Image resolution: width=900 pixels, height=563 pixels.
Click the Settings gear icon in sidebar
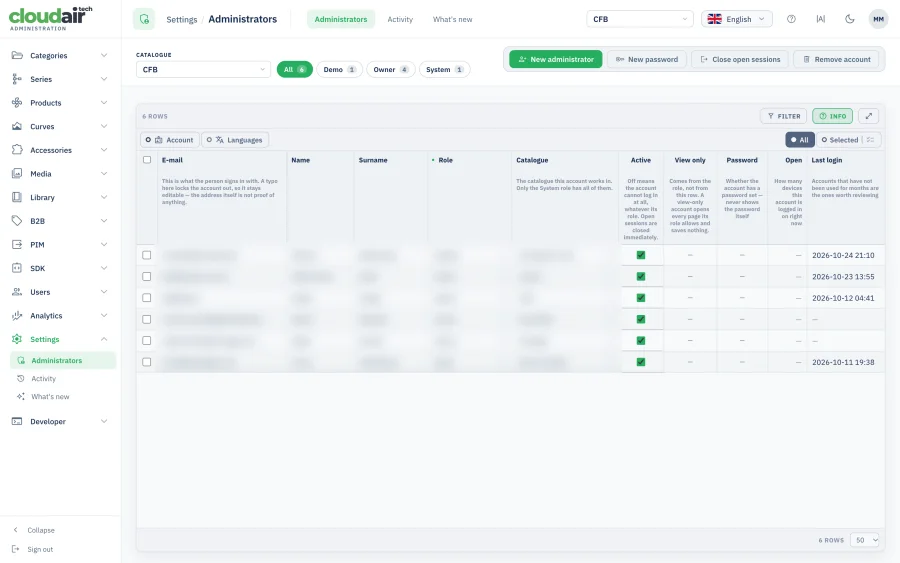click(17, 339)
